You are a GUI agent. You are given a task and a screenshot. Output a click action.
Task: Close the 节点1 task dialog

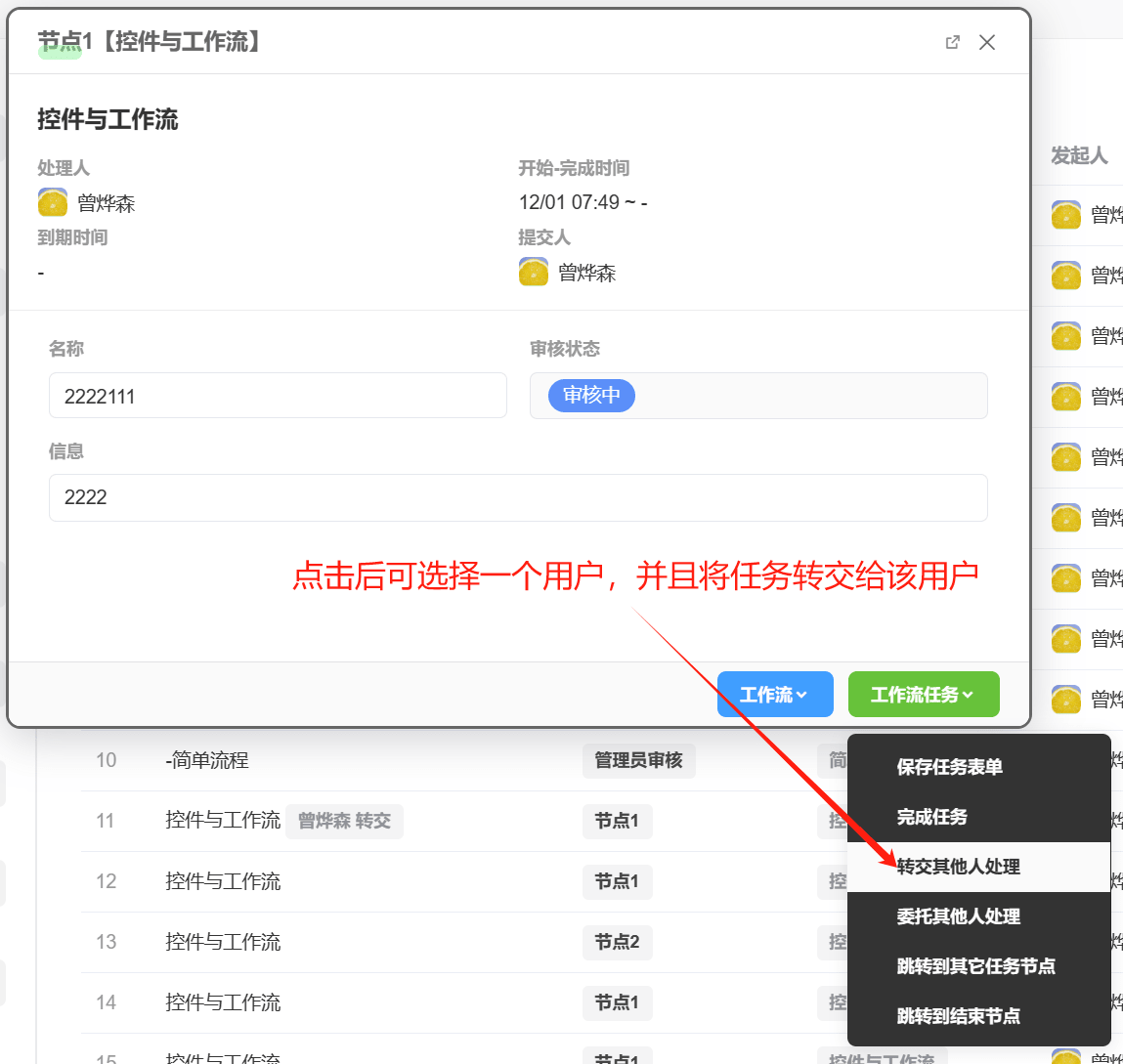pyautogui.click(x=987, y=42)
